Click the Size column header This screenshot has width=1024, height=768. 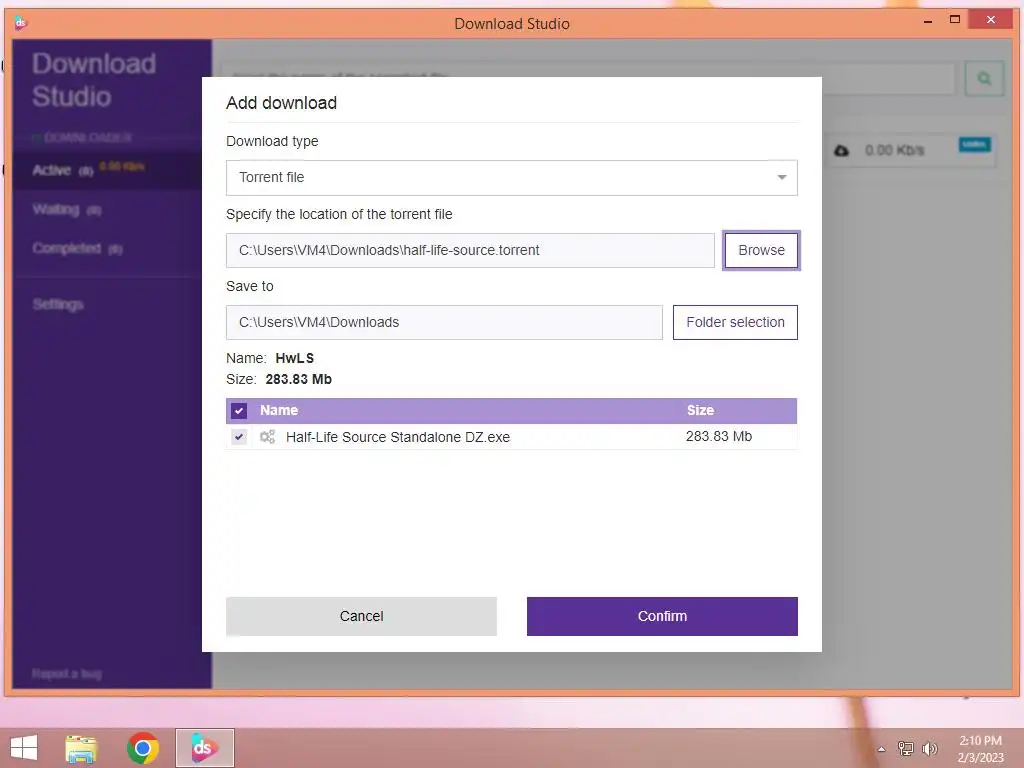click(x=700, y=410)
